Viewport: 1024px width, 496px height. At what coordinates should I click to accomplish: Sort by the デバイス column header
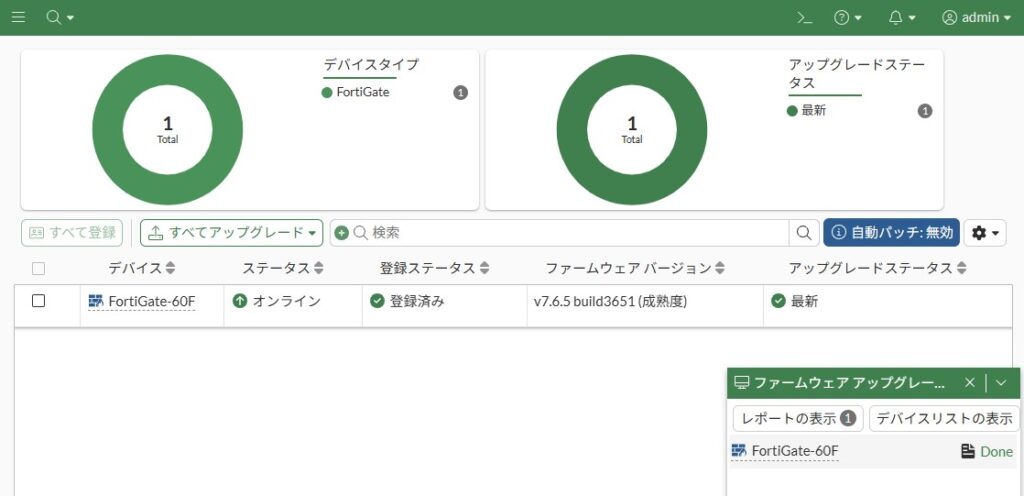point(141,268)
